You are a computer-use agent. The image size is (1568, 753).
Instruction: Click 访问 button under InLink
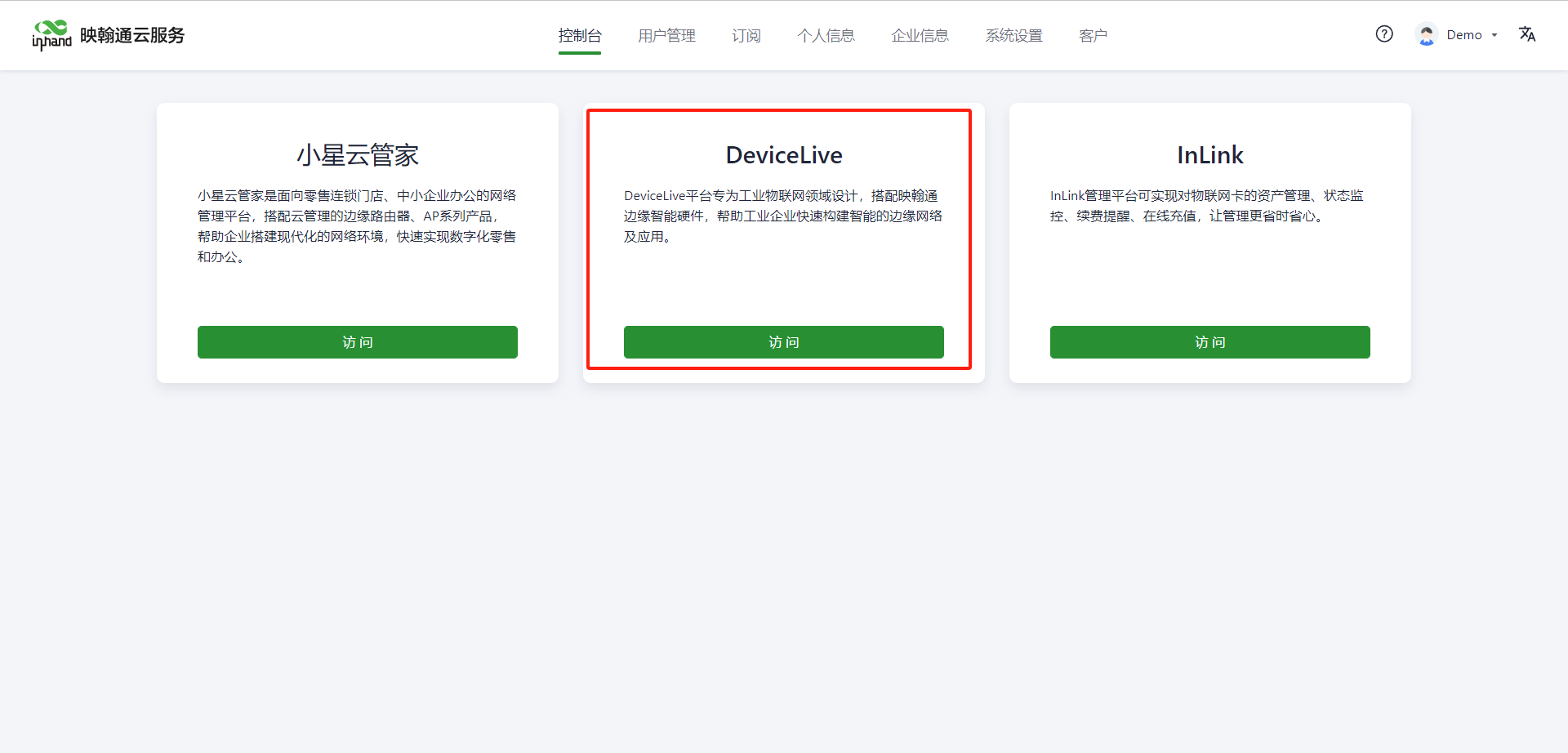(1210, 342)
